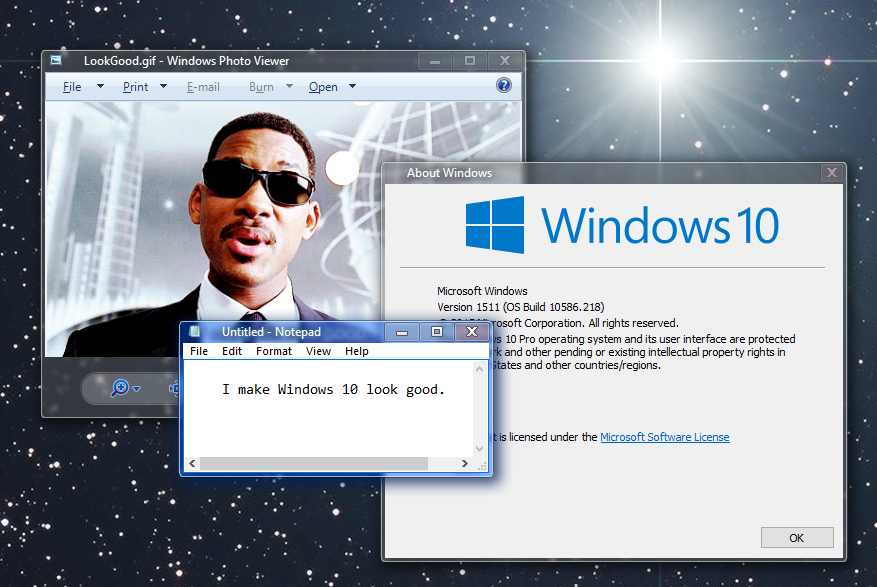This screenshot has width=877, height=587.
Task: Click OK in the About Windows dialog
Action: pyautogui.click(x=797, y=538)
